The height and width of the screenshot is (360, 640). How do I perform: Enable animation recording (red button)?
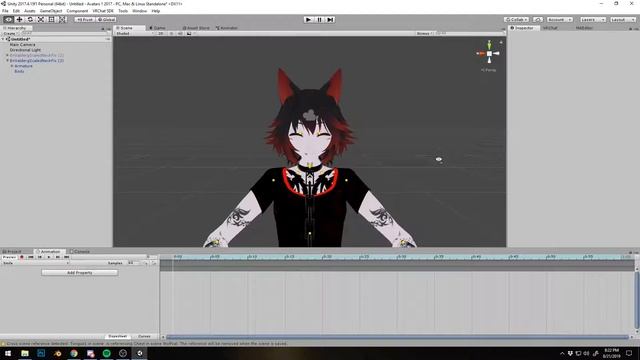(x=22, y=257)
